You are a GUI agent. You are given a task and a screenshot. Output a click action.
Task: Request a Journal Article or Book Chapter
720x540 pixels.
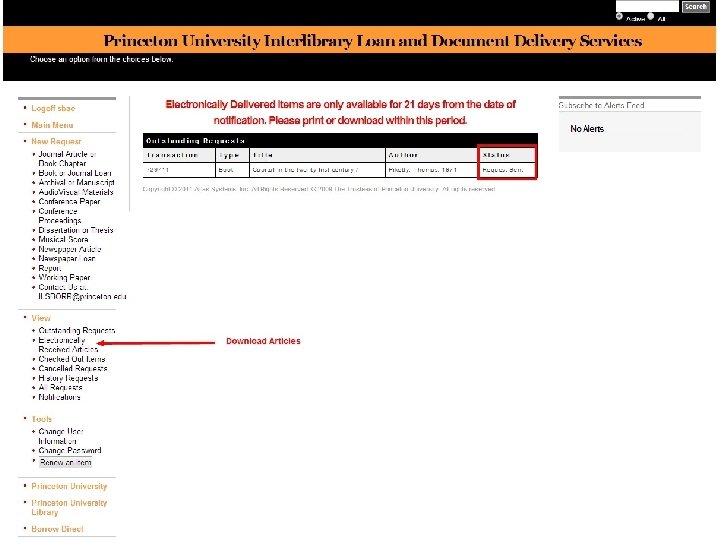coord(67,159)
